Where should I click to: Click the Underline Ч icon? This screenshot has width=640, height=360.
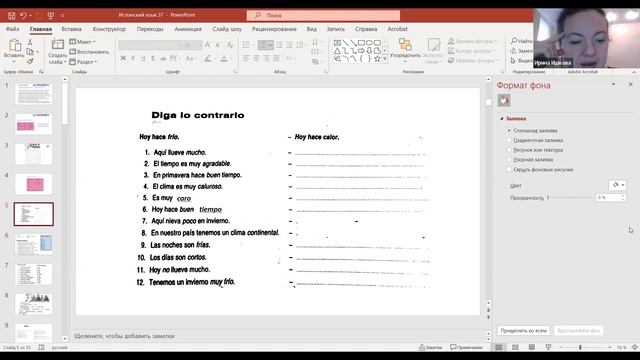pyautogui.click(x=143, y=59)
